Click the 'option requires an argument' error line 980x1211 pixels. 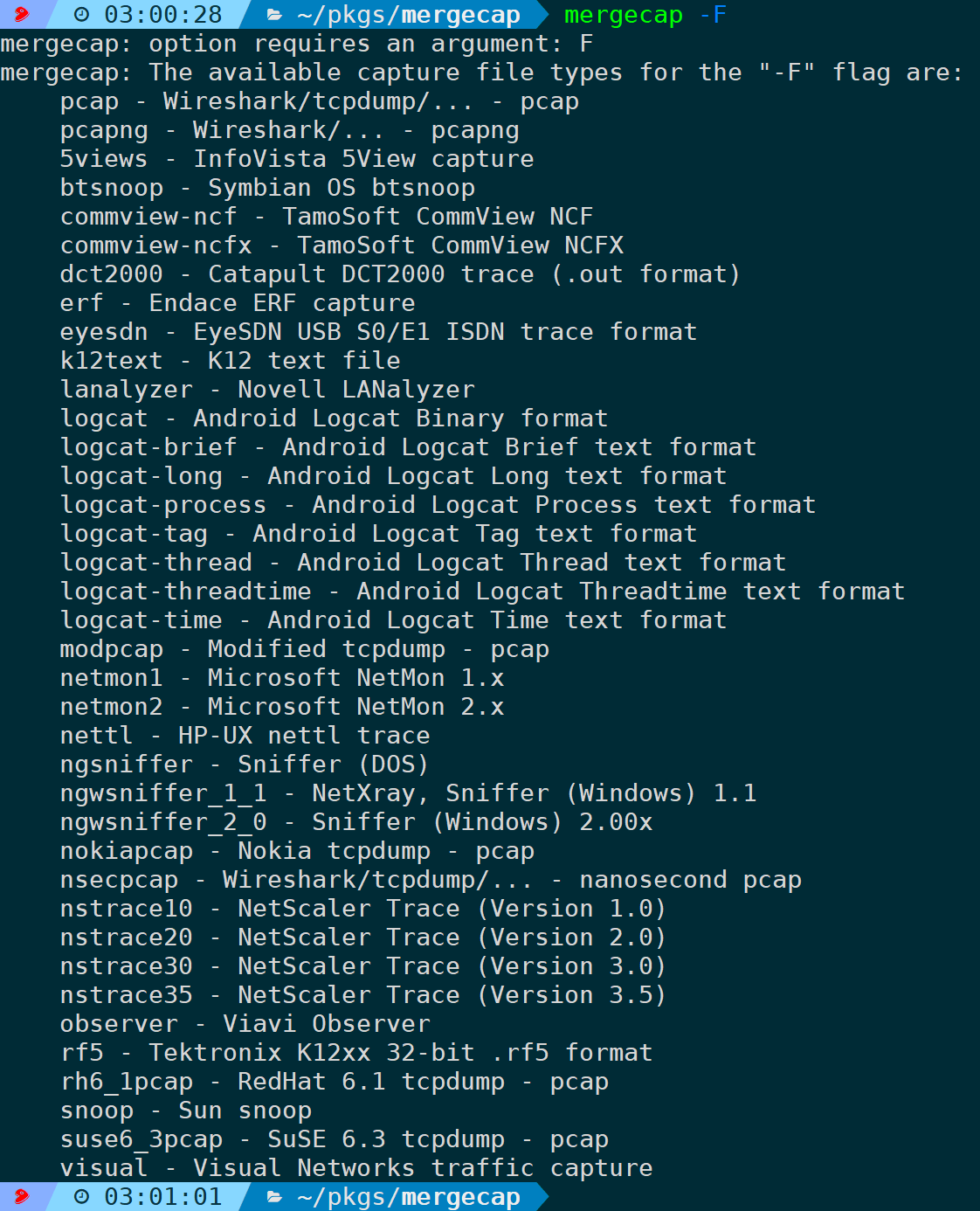pos(297,44)
